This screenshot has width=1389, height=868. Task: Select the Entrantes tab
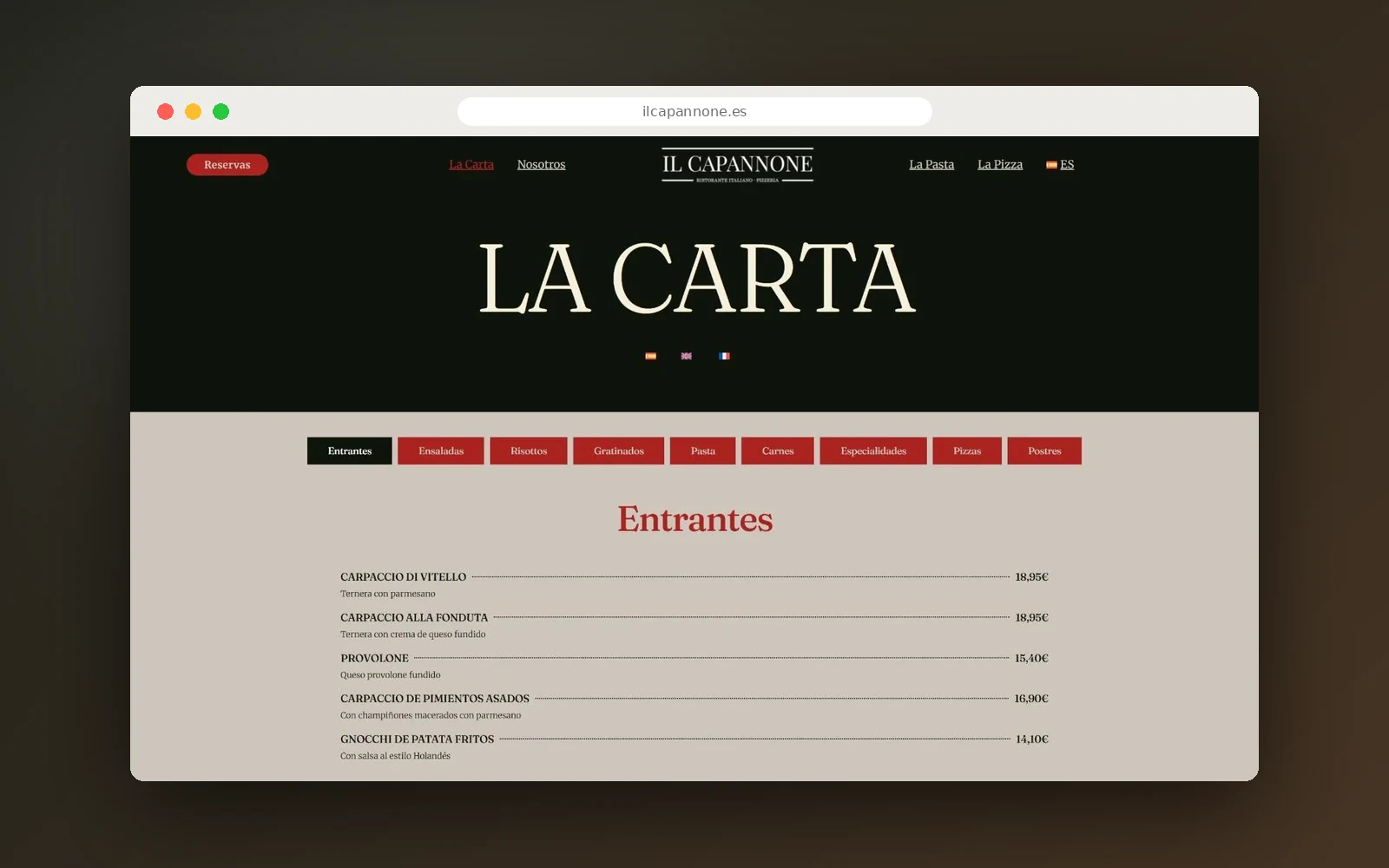click(x=350, y=450)
